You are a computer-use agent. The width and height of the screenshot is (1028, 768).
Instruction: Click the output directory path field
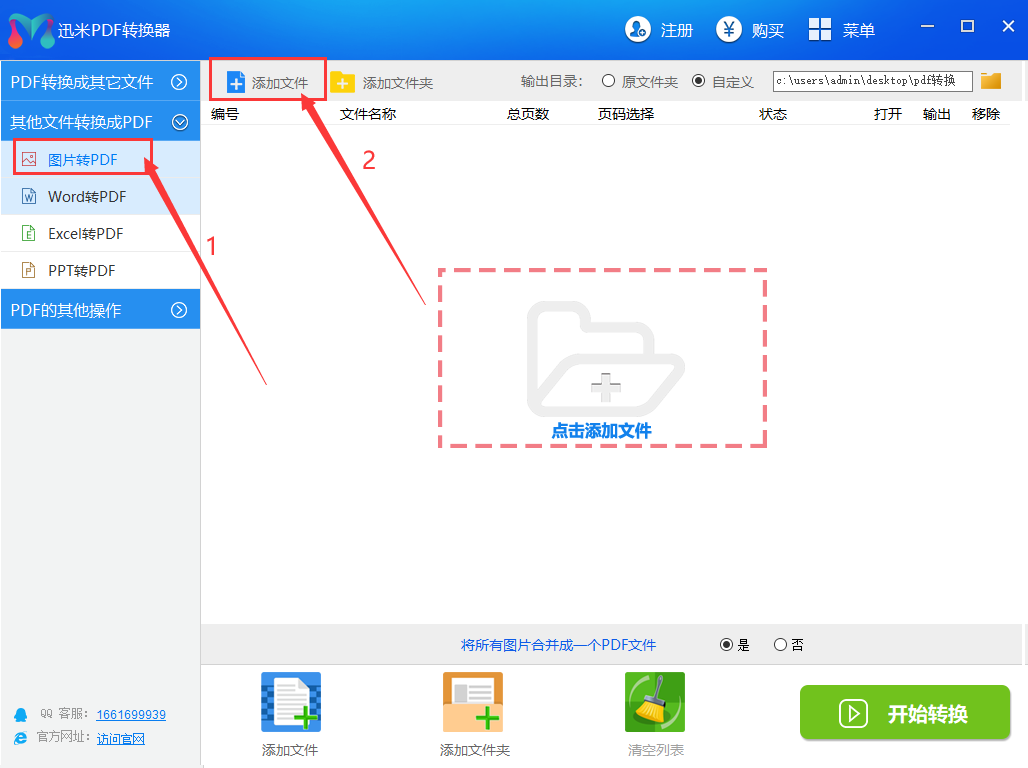[872, 81]
